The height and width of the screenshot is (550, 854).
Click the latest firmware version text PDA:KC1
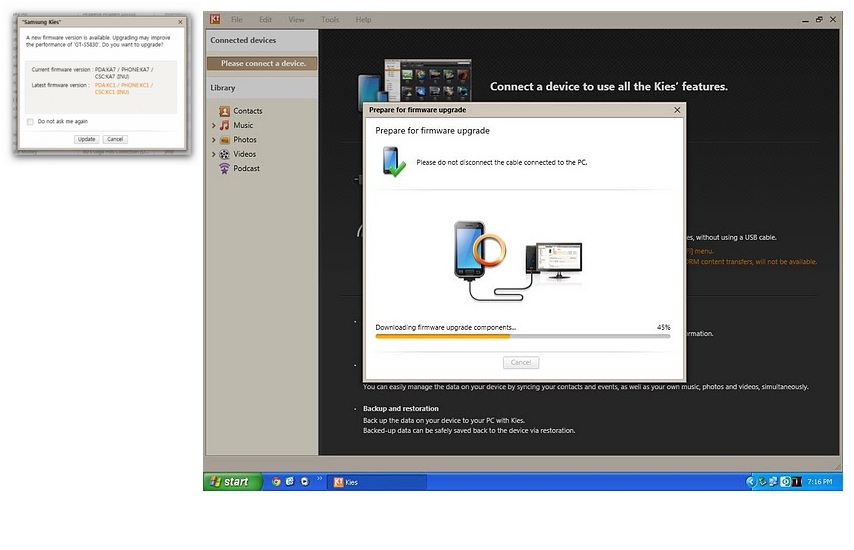(124, 88)
